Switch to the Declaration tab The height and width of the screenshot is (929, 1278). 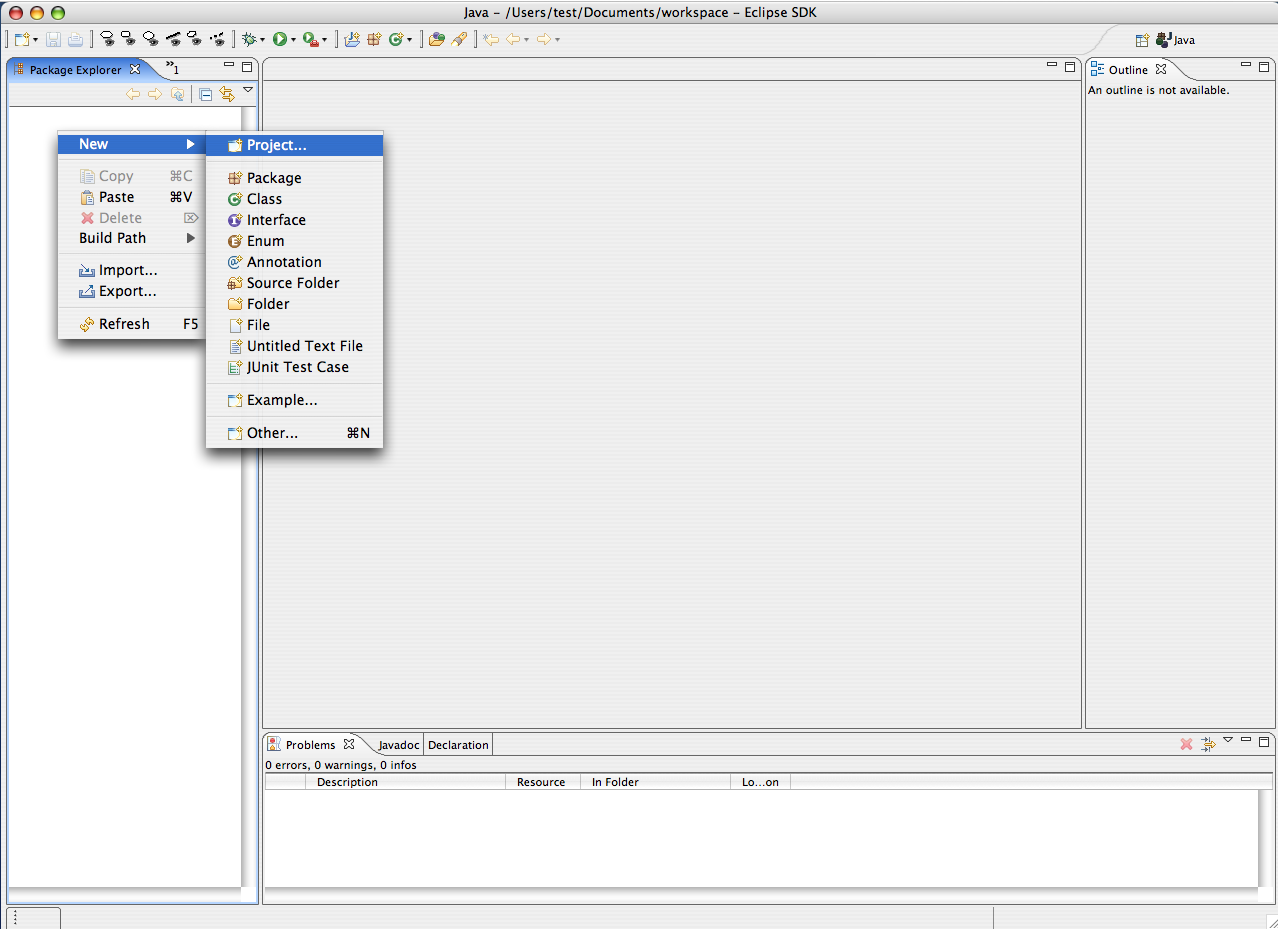[x=458, y=745]
